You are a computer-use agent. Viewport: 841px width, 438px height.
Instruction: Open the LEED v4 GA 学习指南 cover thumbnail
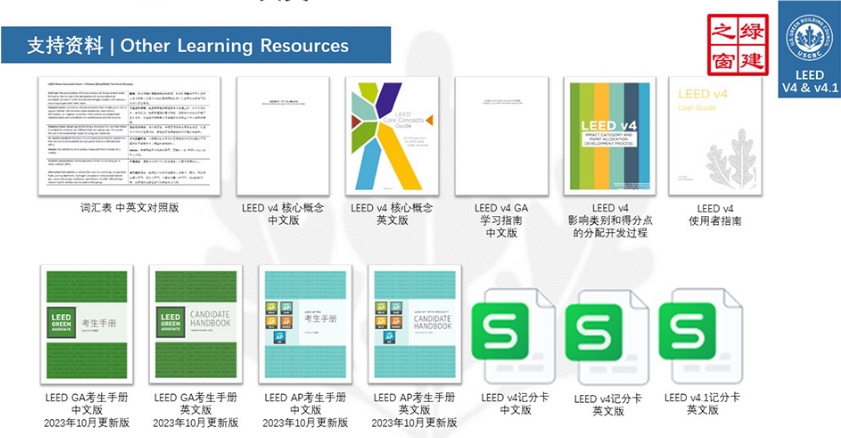click(x=501, y=136)
